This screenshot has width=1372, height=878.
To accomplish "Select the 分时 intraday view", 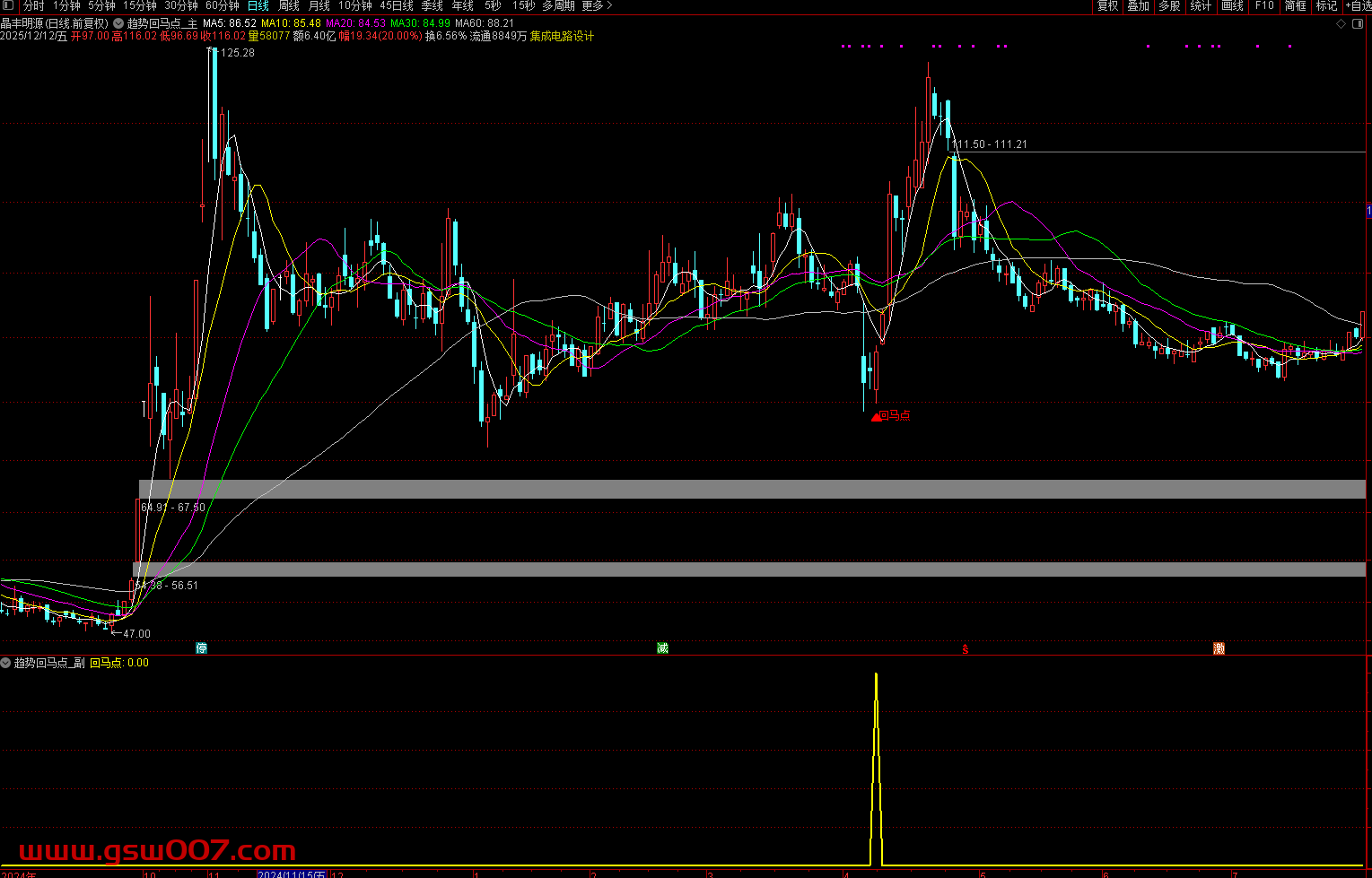I will pyautogui.click(x=33, y=6).
